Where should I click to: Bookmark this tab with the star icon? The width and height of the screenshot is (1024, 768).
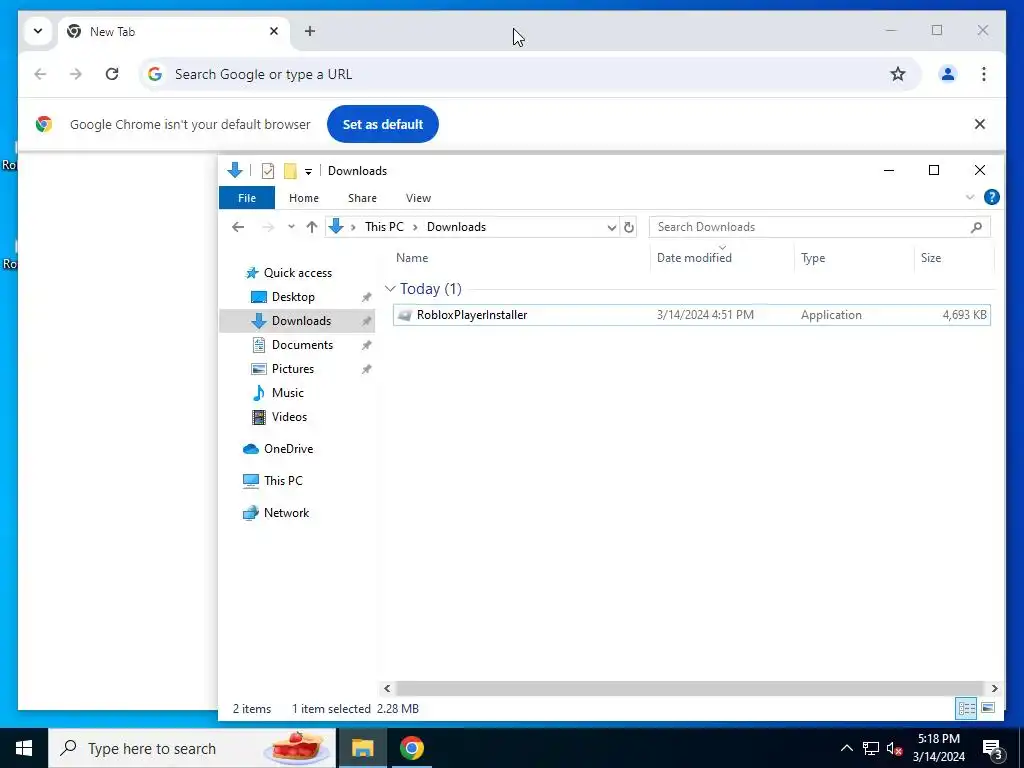pos(898,74)
